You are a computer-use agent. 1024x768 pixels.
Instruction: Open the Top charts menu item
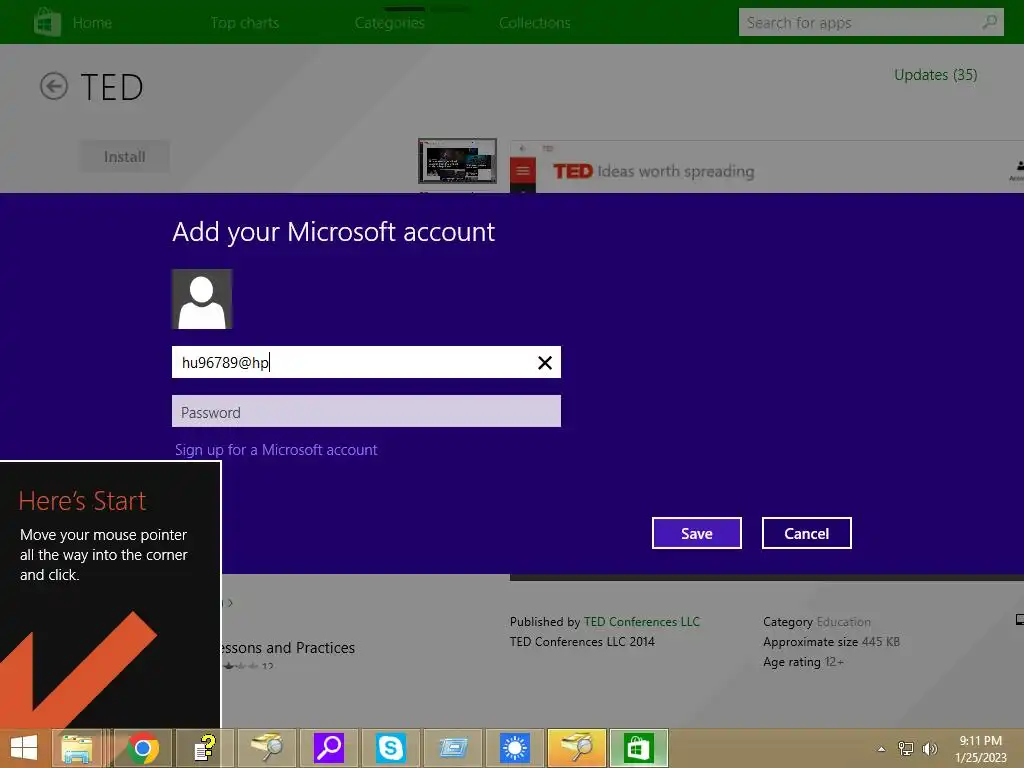pyautogui.click(x=245, y=23)
